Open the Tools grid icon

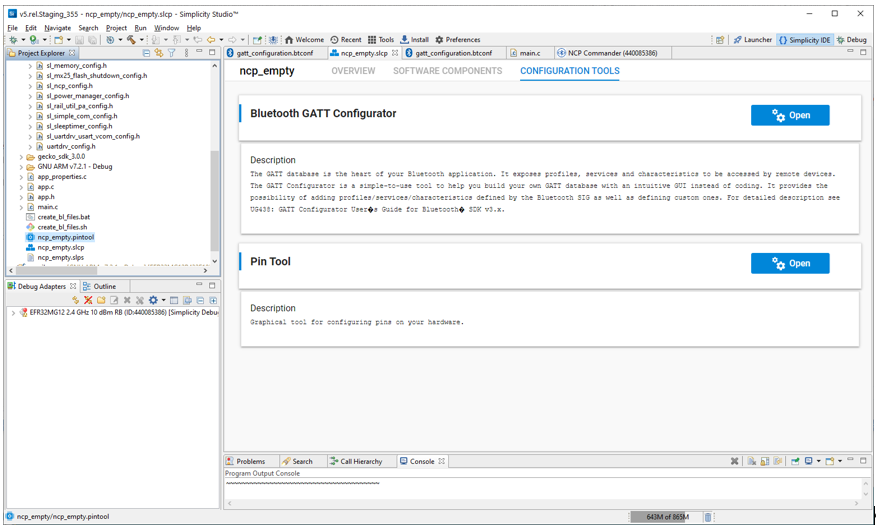click(381, 40)
